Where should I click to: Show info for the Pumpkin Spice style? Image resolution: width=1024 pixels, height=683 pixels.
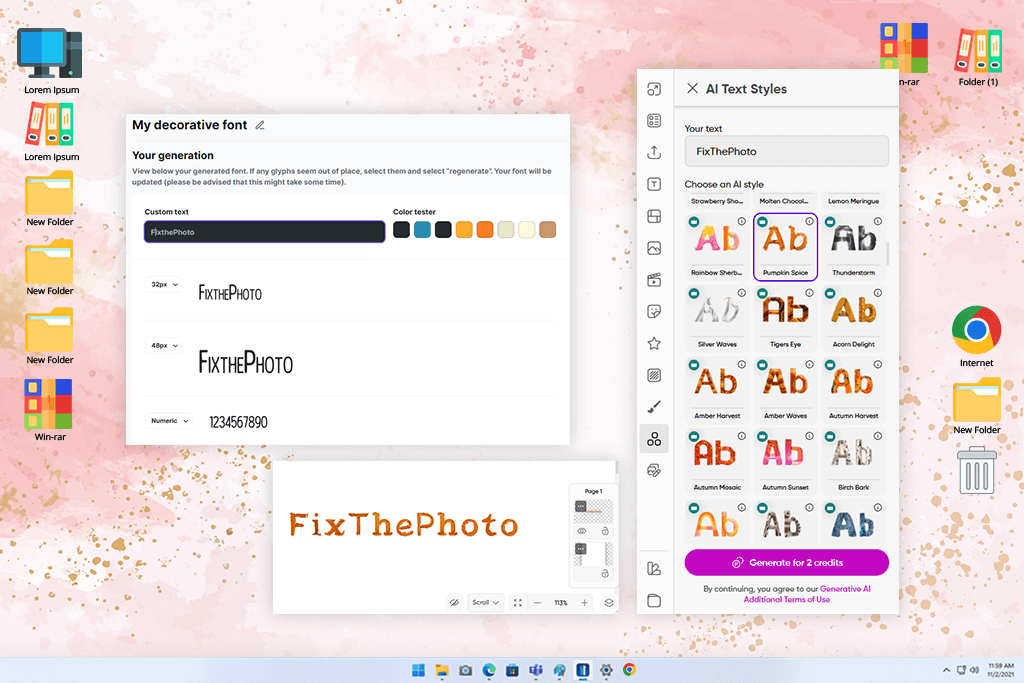coord(809,221)
